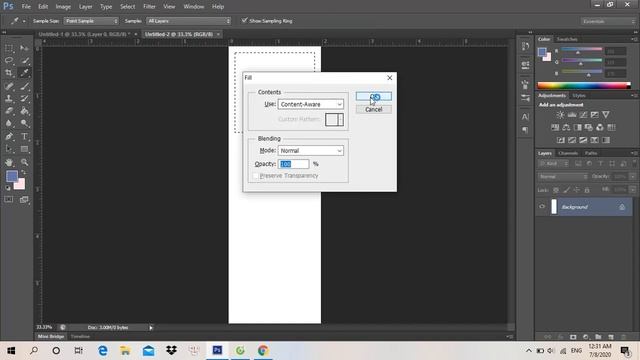This screenshot has height=360, width=640.
Task: Select the Rectangular Marquee tool
Action: pyautogui.click(x=9, y=48)
